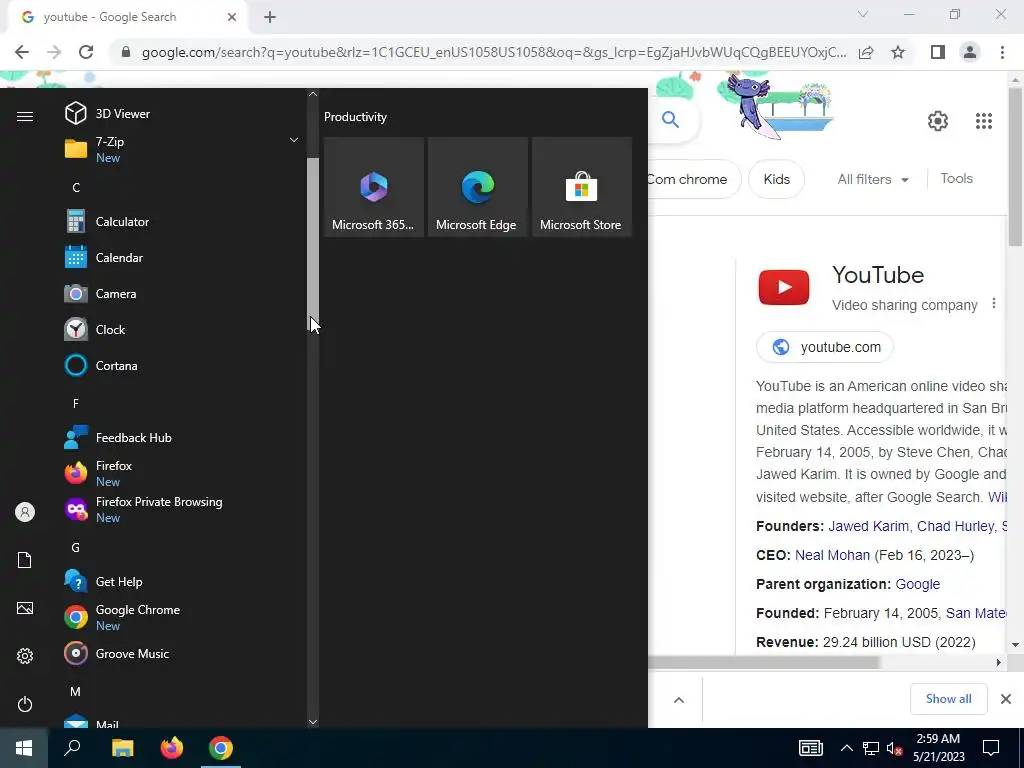Jump to letter C section header
The height and width of the screenshot is (768, 1024).
click(76, 187)
